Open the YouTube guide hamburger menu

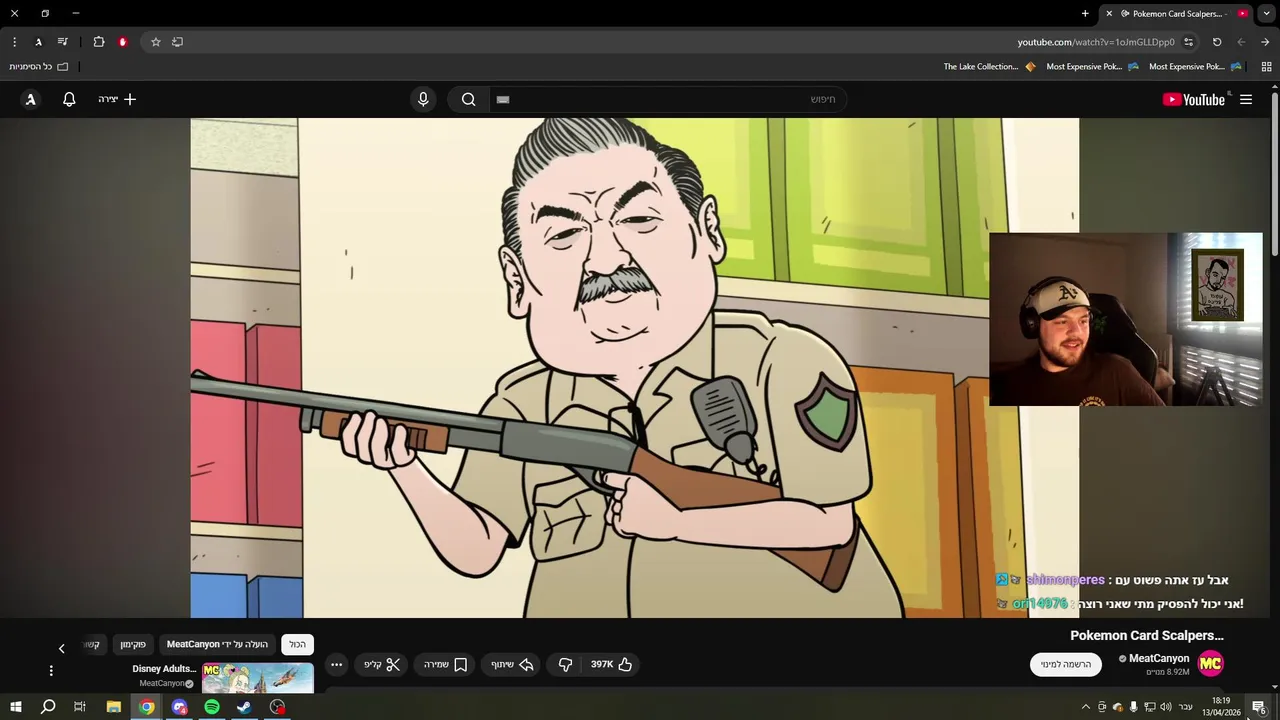(x=1246, y=99)
